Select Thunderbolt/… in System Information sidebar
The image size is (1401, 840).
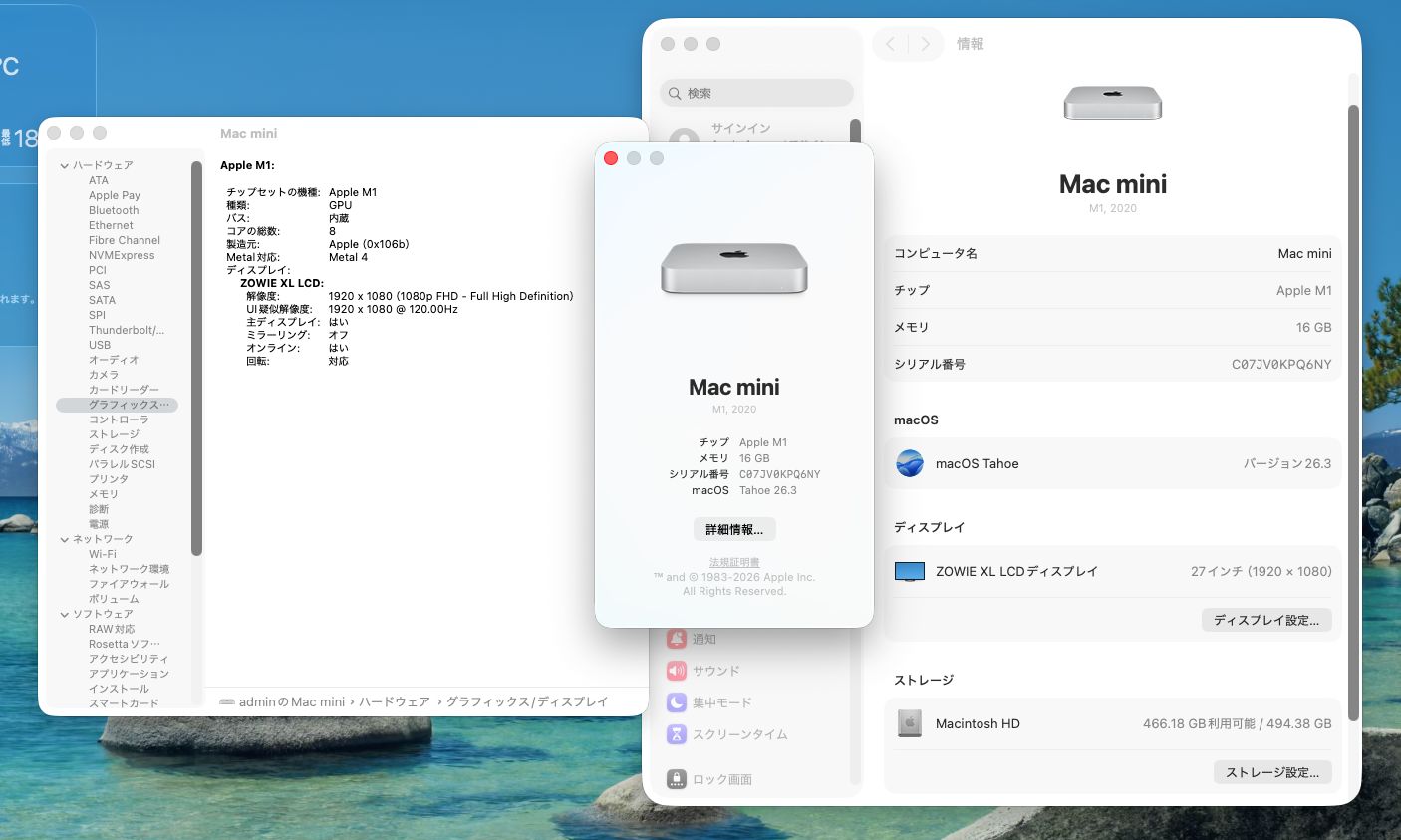point(127,330)
